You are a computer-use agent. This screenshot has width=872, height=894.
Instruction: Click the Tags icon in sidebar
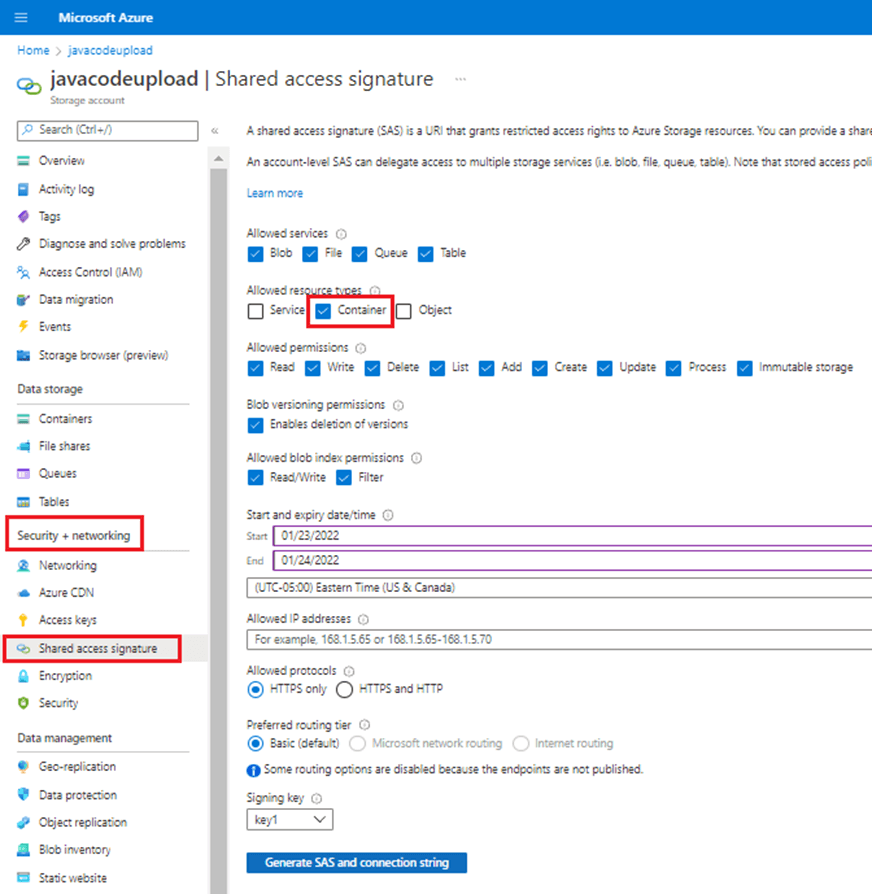(x=25, y=216)
